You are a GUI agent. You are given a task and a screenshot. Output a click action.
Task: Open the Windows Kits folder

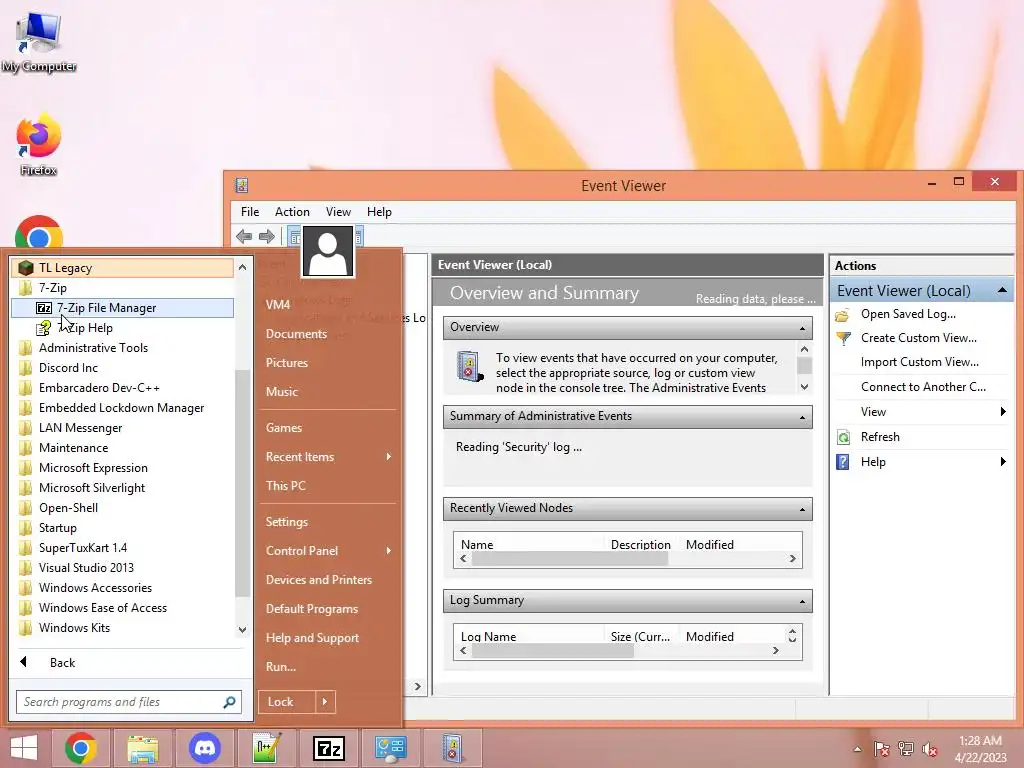(122, 628)
